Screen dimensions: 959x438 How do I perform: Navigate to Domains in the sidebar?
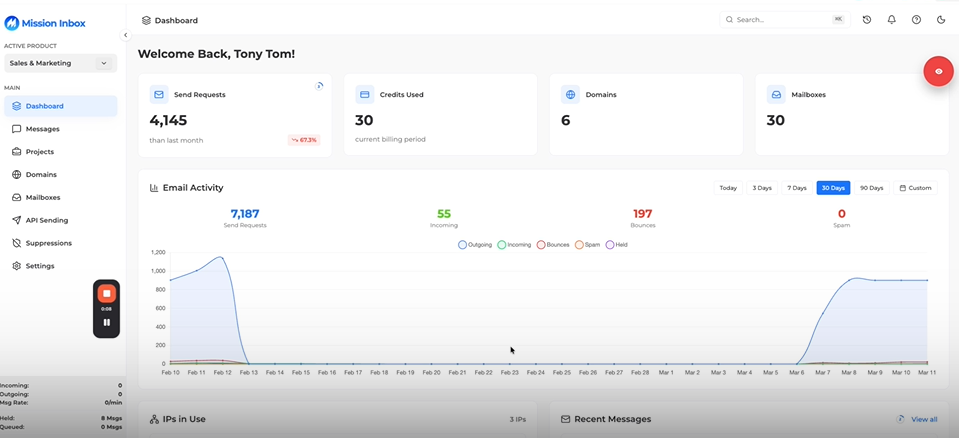click(x=61, y=174)
